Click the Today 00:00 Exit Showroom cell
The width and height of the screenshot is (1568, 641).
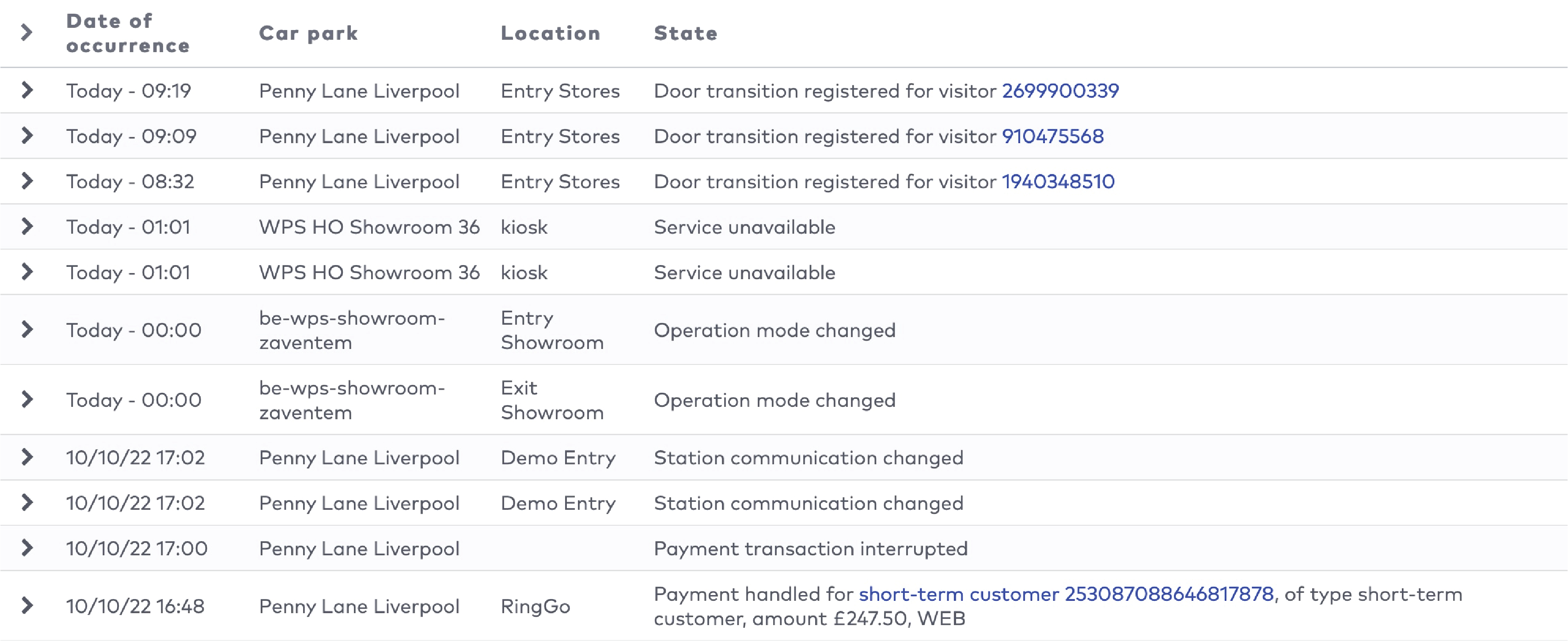coord(551,400)
